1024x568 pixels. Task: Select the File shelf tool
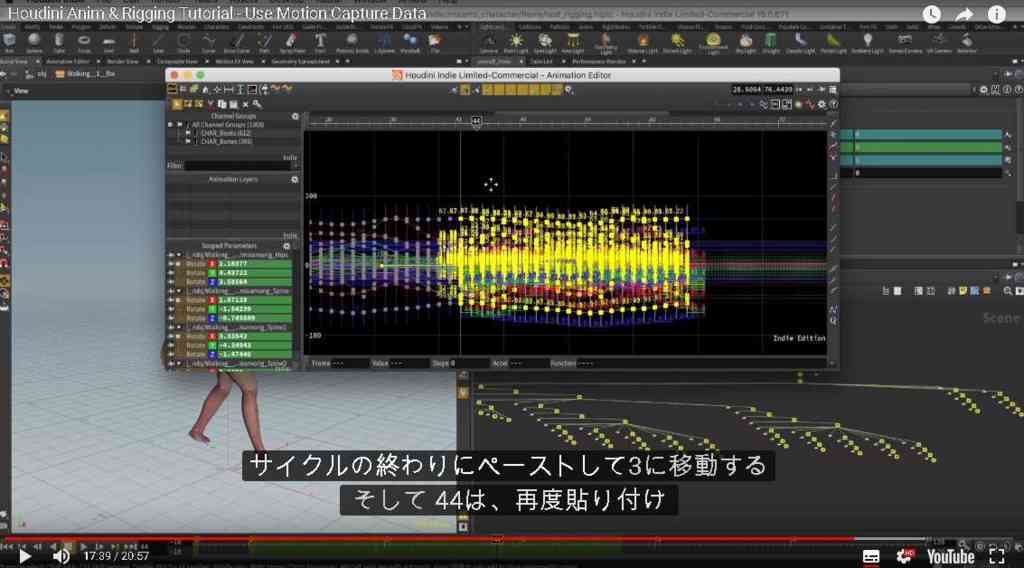tap(435, 42)
